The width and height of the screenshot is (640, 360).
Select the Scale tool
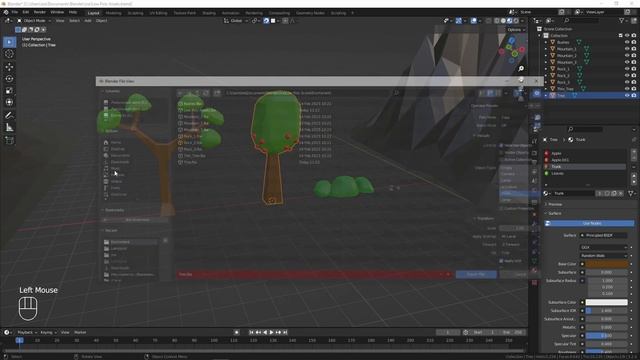[9, 91]
